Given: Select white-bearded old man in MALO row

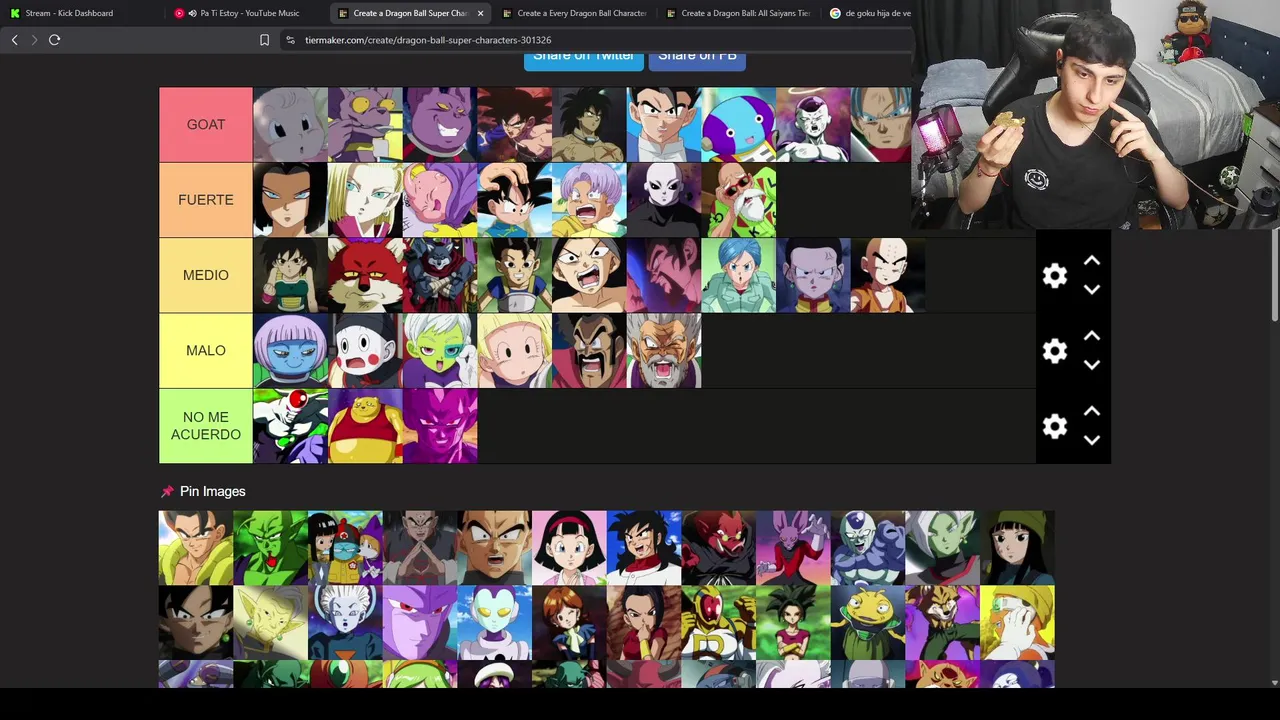Looking at the screenshot, I should pos(664,350).
